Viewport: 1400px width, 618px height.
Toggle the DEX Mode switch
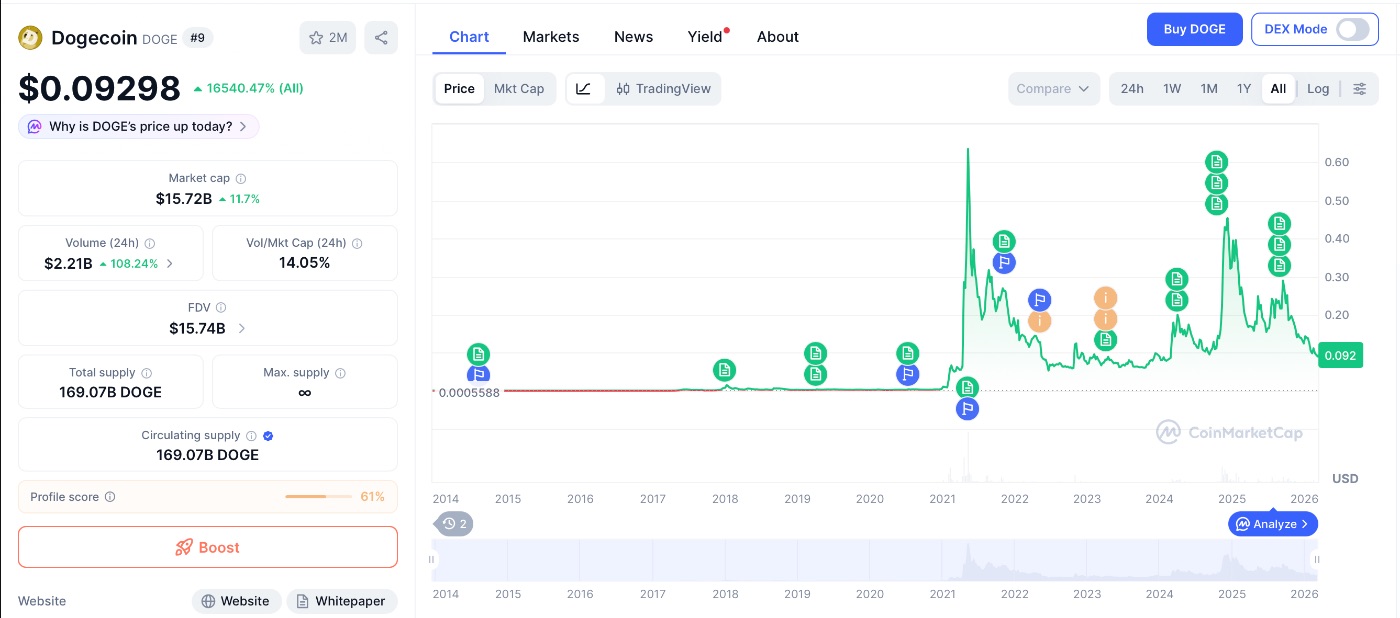pos(1352,29)
